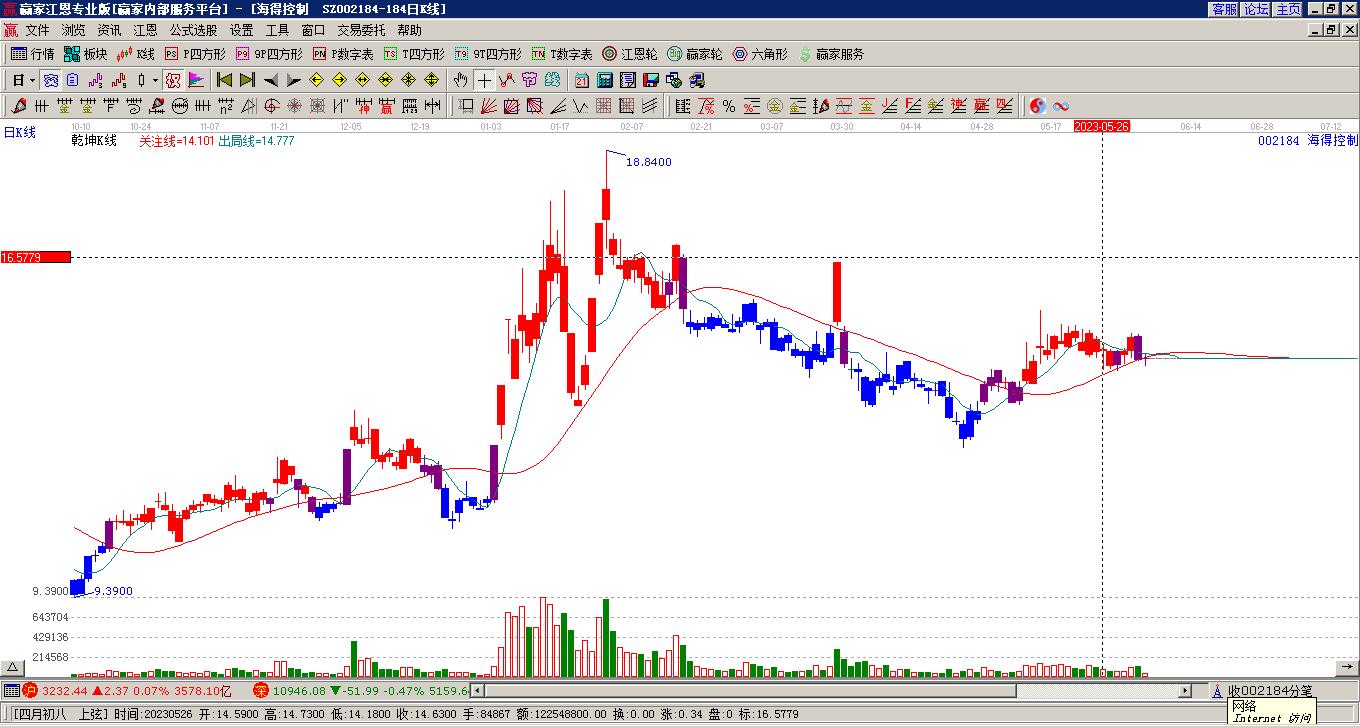Toggle the crosshair cursor tool
Screen dimensions: 1360x728
click(x=484, y=80)
